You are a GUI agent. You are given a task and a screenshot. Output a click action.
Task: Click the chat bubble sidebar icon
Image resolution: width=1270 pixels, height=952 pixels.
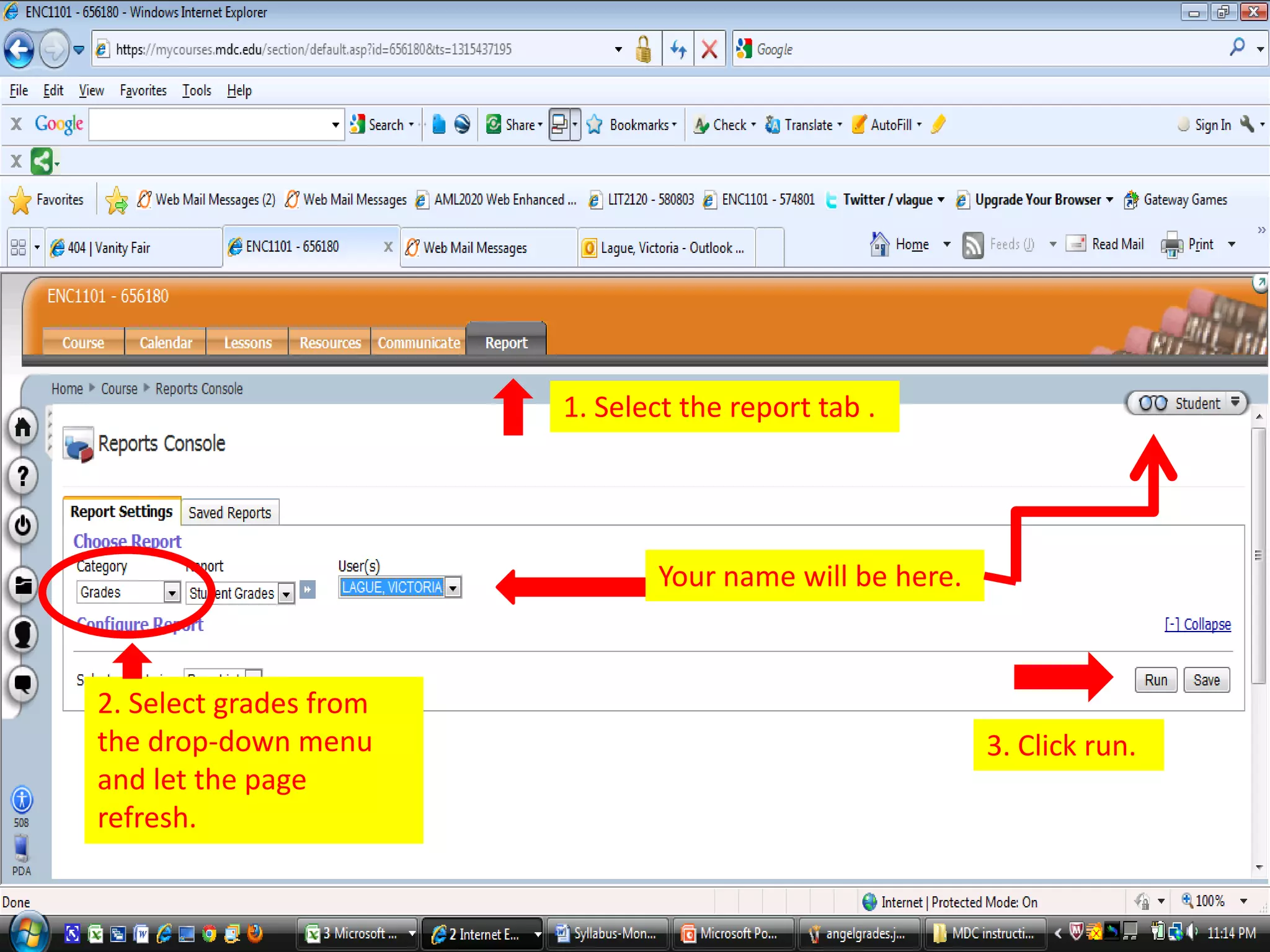(23, 684)
